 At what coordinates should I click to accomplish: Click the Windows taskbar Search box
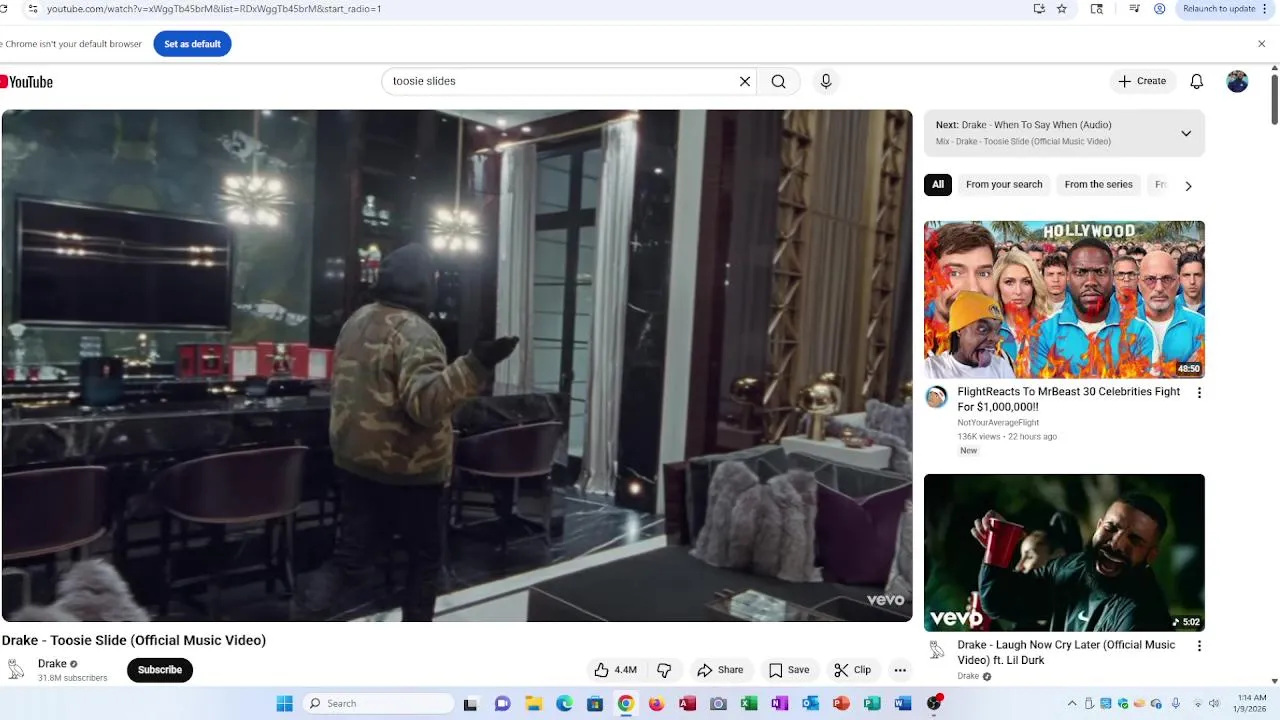pos(376,704)
